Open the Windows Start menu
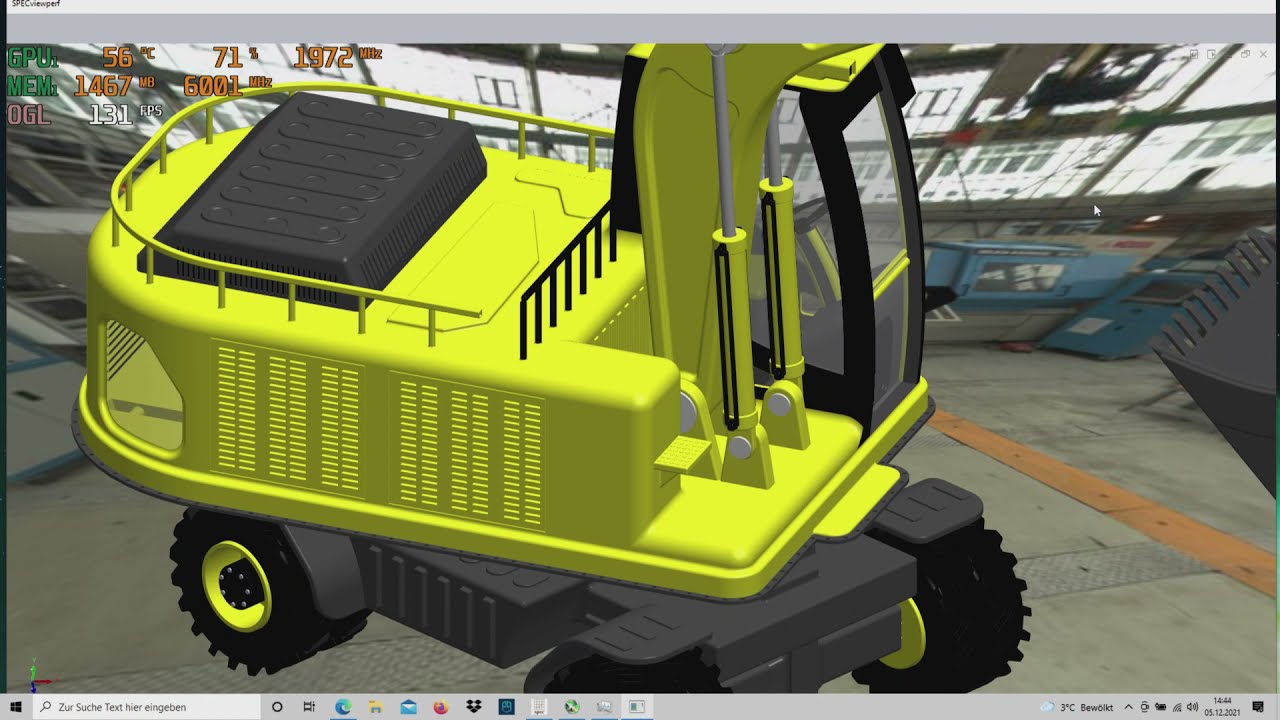Viewport: 1280px width, 720px height. 16,707
